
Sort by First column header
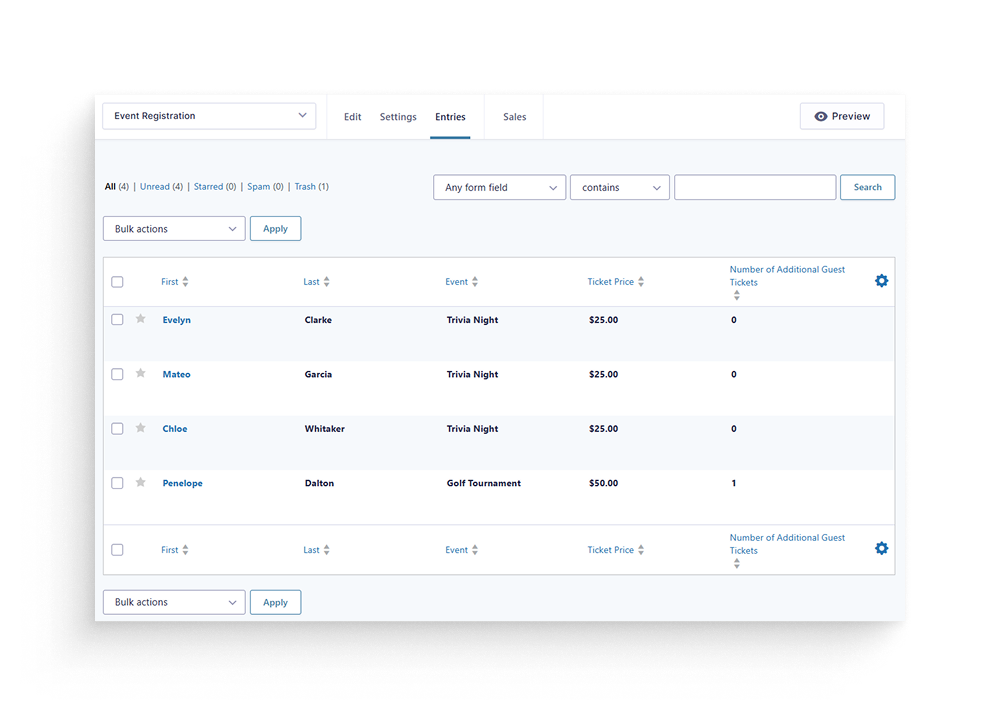(169, 281)
